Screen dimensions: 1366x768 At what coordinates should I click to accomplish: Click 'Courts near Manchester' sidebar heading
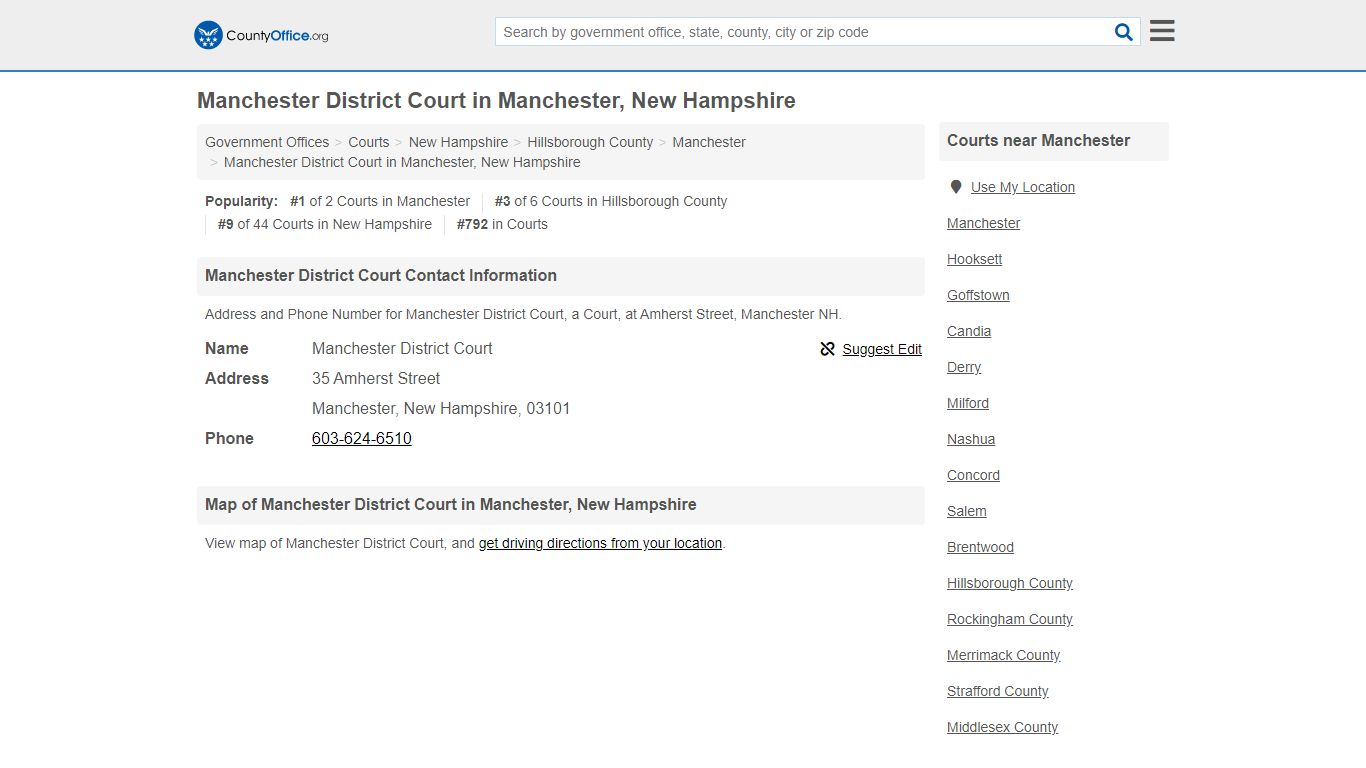pyautogui.click(x=1039, y=140)
